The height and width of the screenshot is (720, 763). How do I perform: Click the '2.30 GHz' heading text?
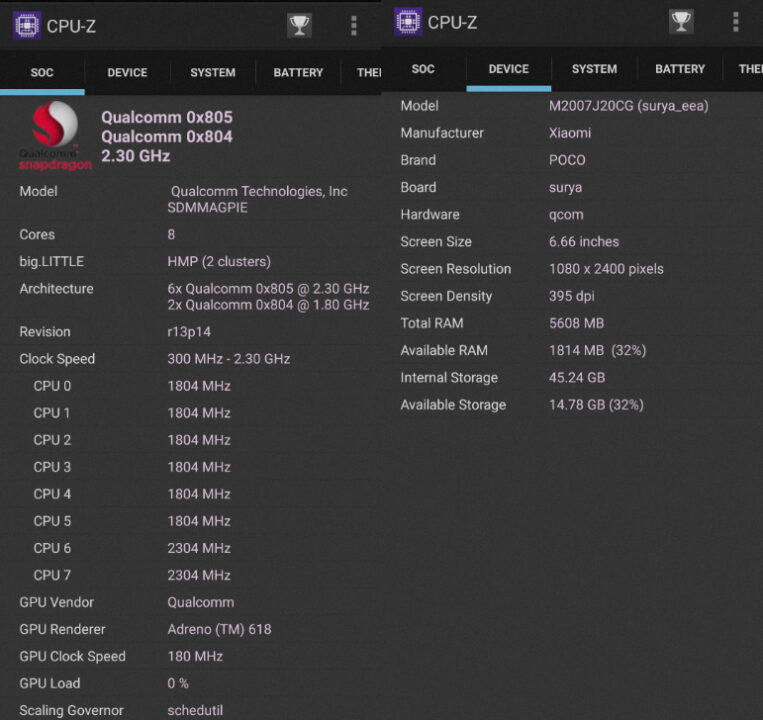[x=136, y=156]
